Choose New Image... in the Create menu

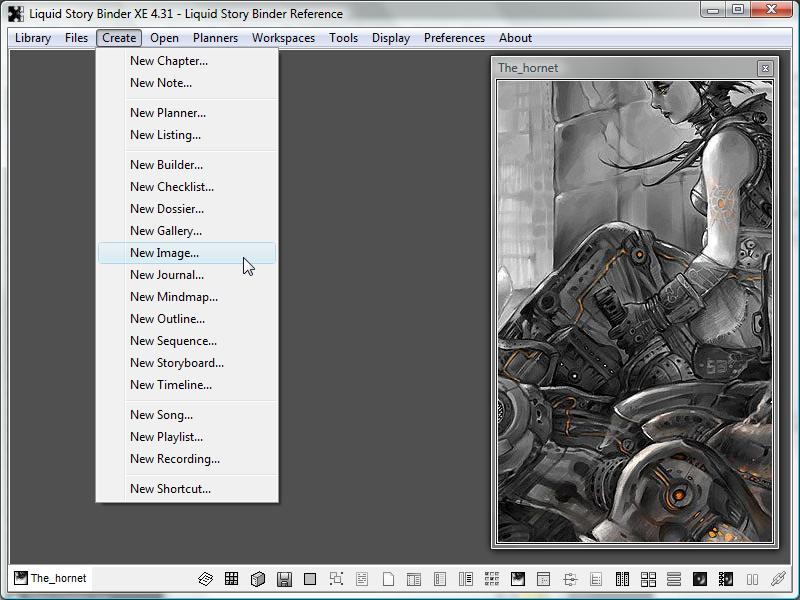(164, 253)
